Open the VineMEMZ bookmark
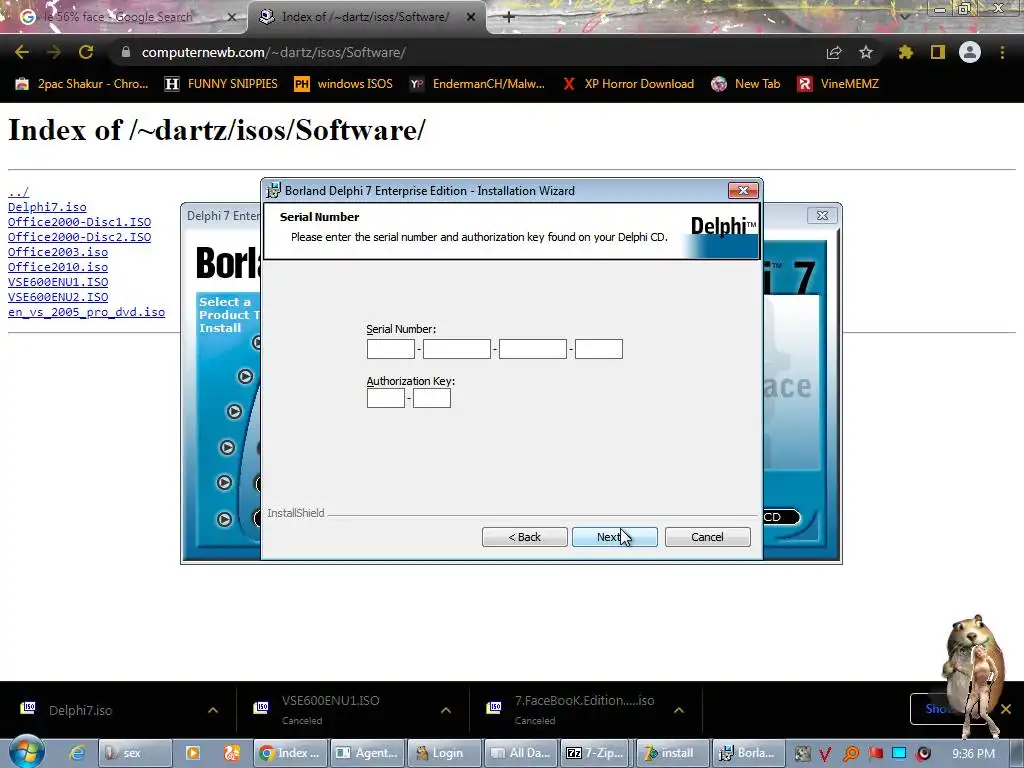This screenshot has height=768, width=1024. (839, 84)
